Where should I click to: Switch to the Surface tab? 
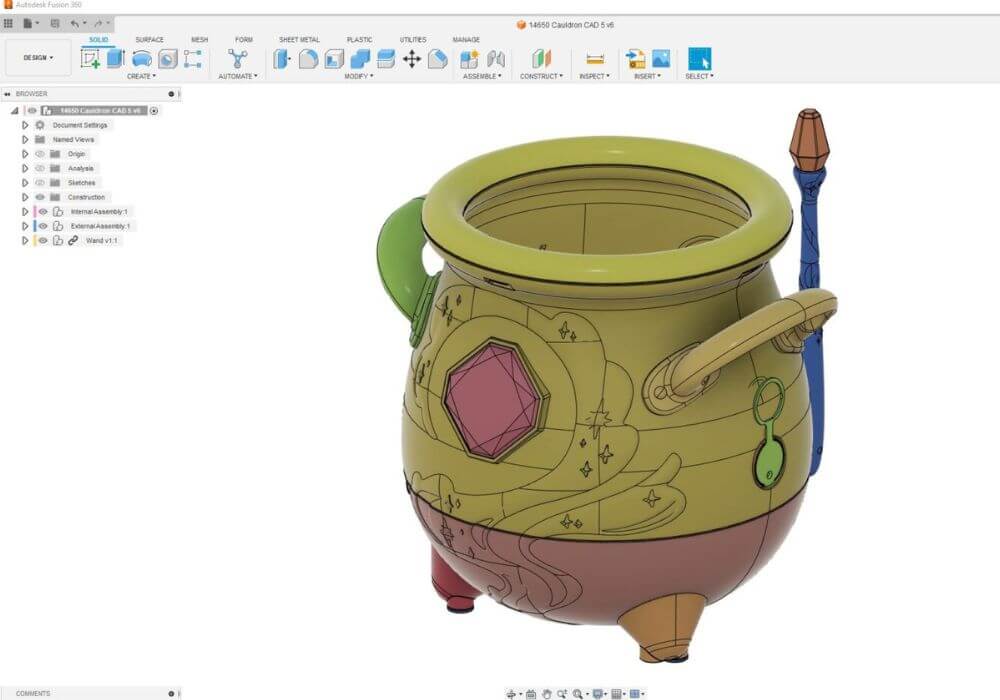click(x=149, y=40)
